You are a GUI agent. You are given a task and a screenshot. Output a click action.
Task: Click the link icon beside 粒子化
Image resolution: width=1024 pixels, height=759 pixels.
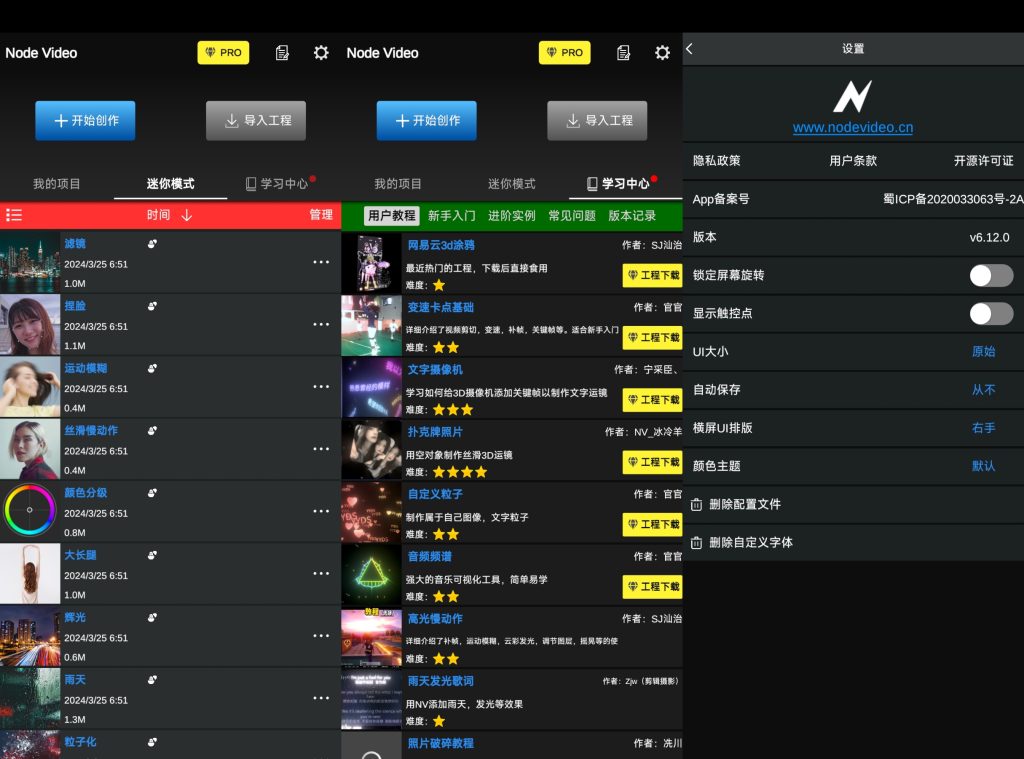(x=152, y=742)
